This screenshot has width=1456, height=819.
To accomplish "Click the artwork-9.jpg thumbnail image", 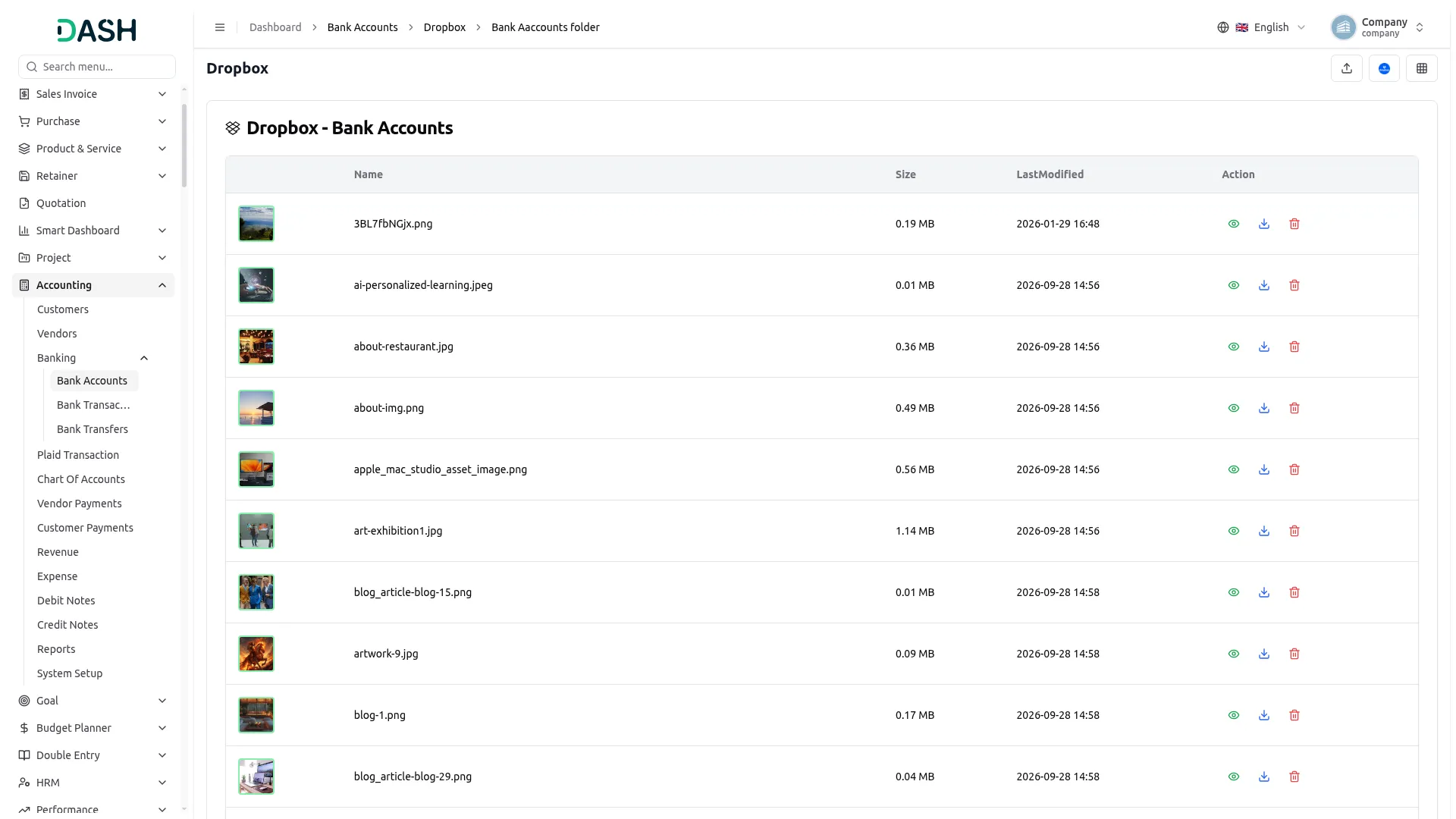I will 256,654.
